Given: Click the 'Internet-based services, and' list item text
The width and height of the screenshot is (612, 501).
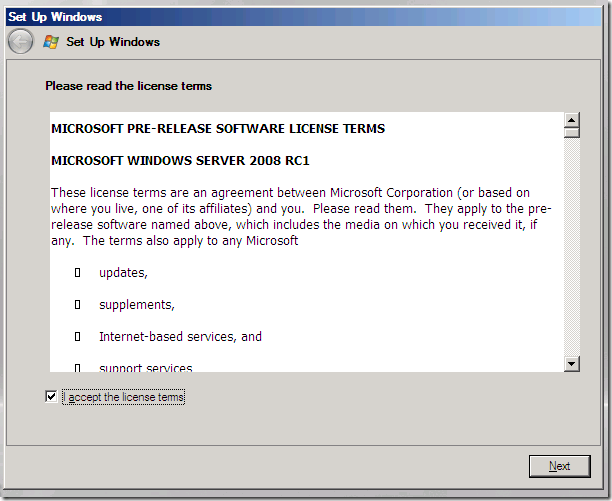Looking at the screenshot, I should click(x=180, y=337).
